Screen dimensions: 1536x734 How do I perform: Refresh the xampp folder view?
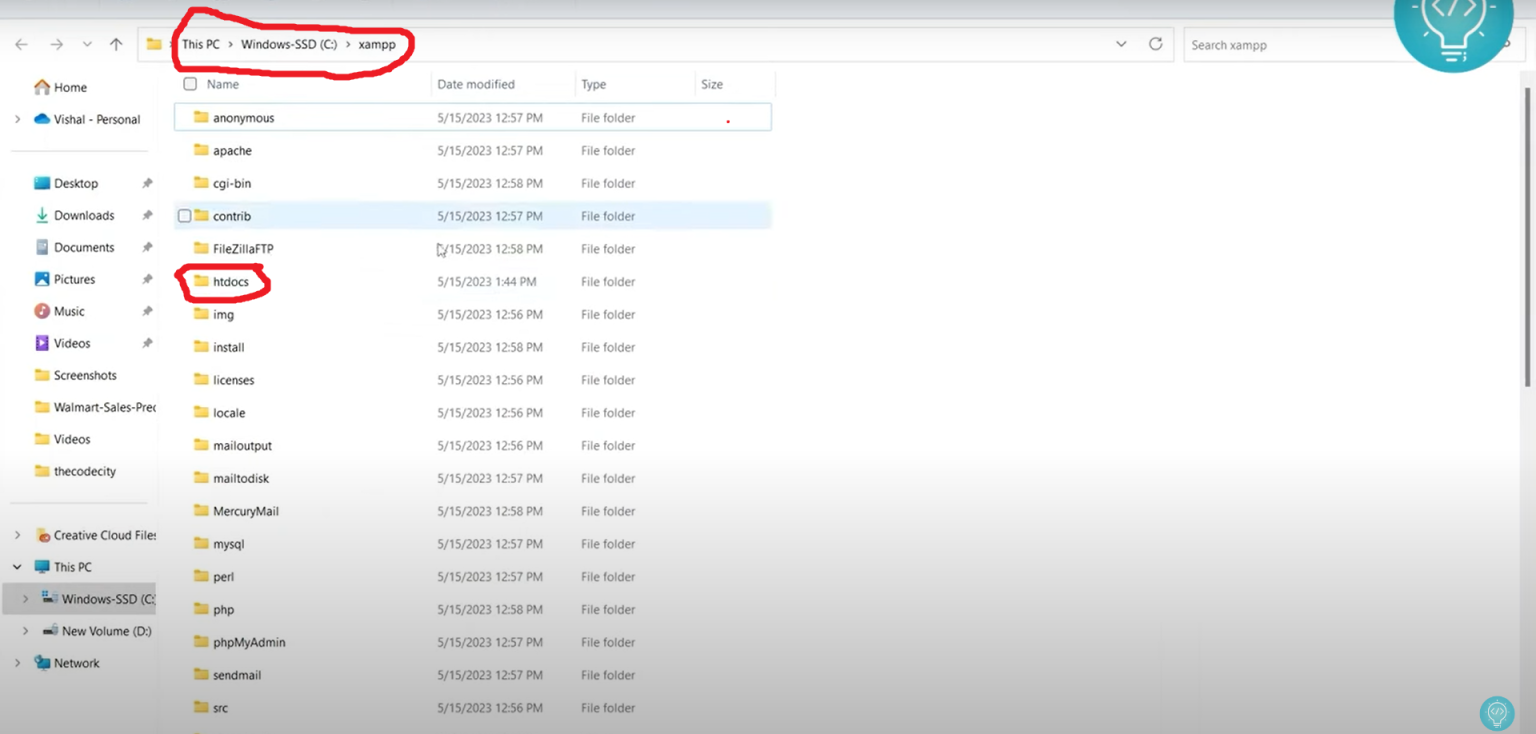tap(1155, 44)
